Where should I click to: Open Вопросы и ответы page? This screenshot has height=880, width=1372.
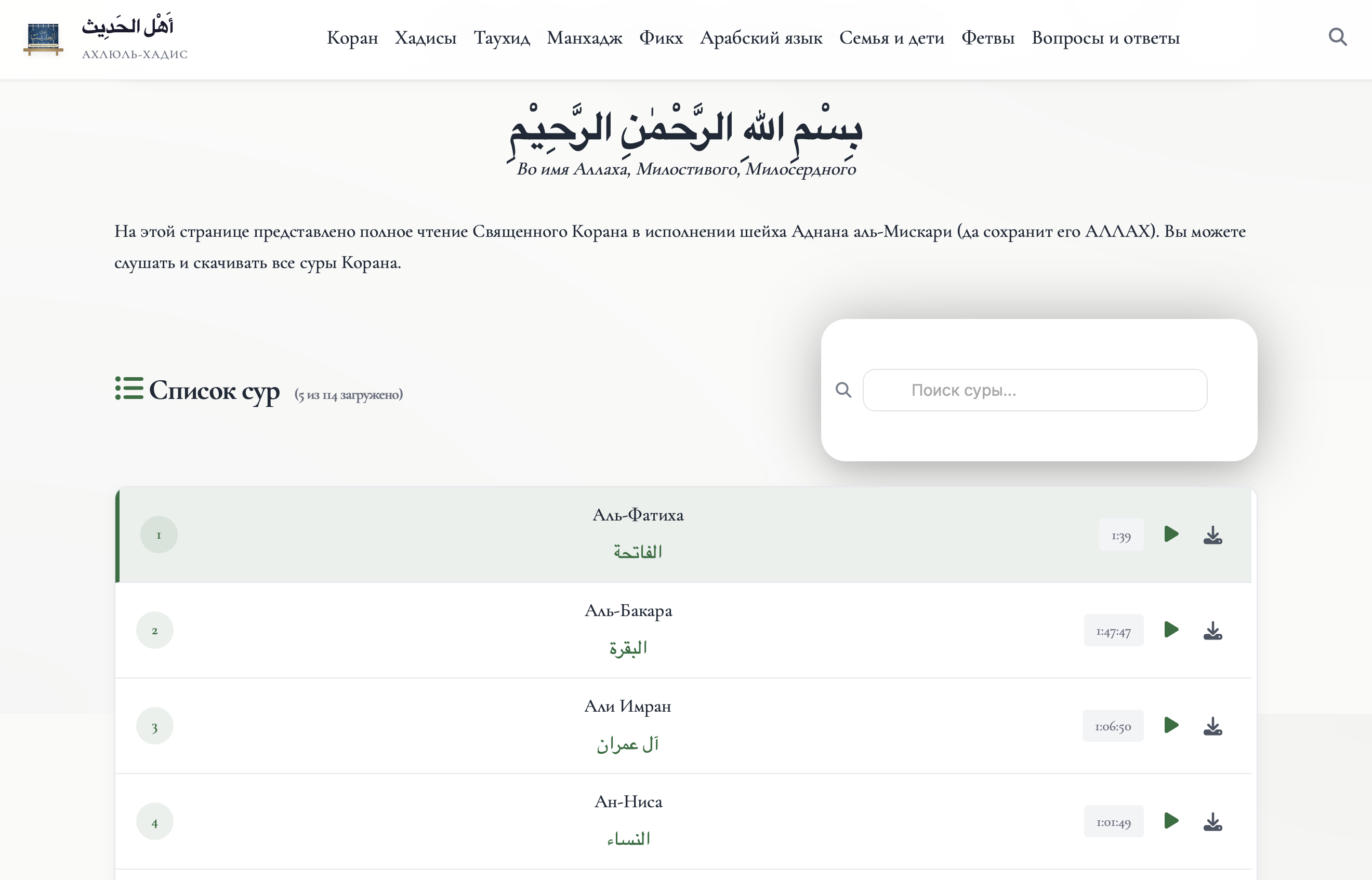(x=1105, y=38)
